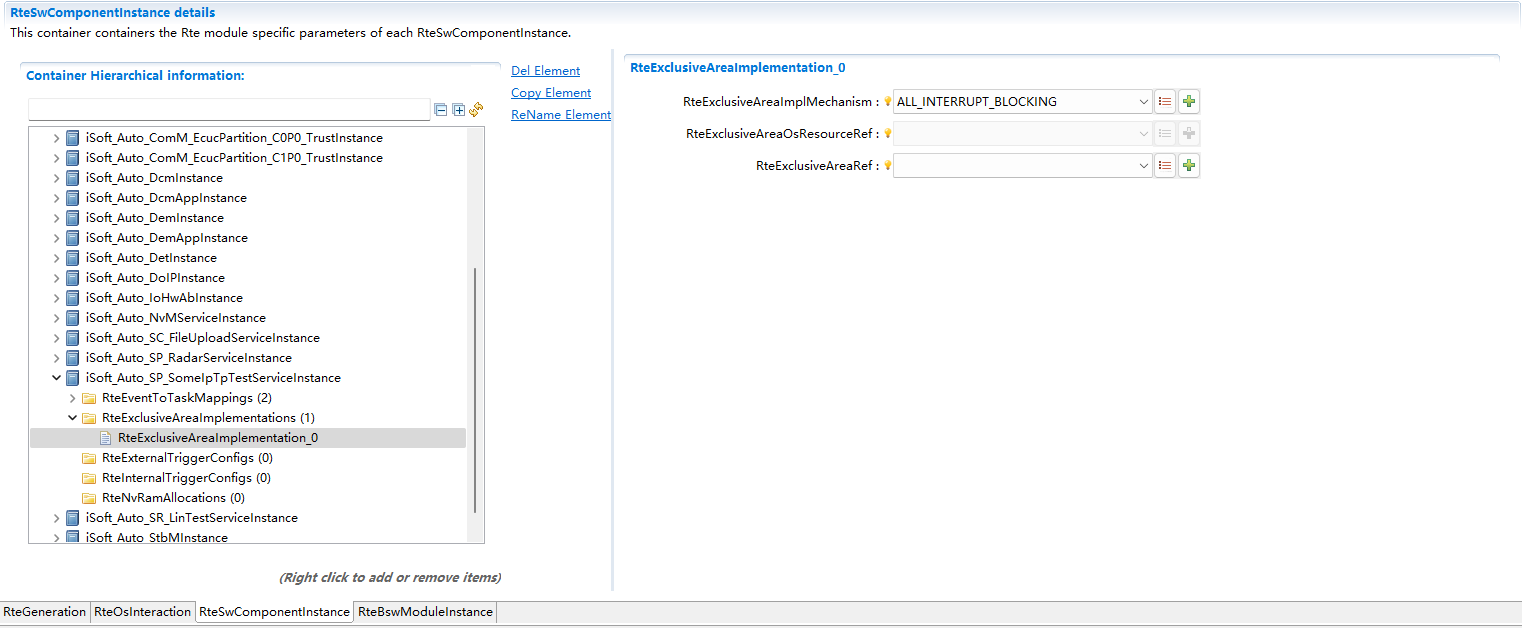
Task: Collapse RteExclusiveAreaImplementations folder
Action: coord(72,418)
